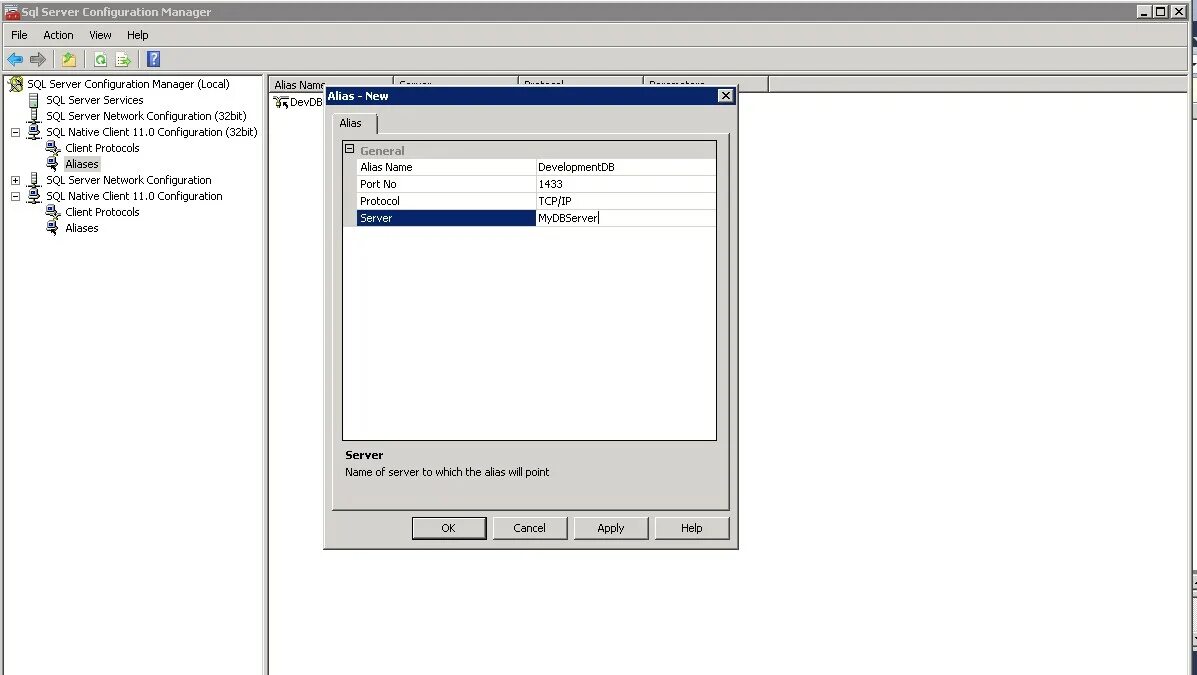Image resolution: width=1197 pixels, height=675 pixels.
Task: Click the Port No value 1433
Action: [x=626, y=184]
